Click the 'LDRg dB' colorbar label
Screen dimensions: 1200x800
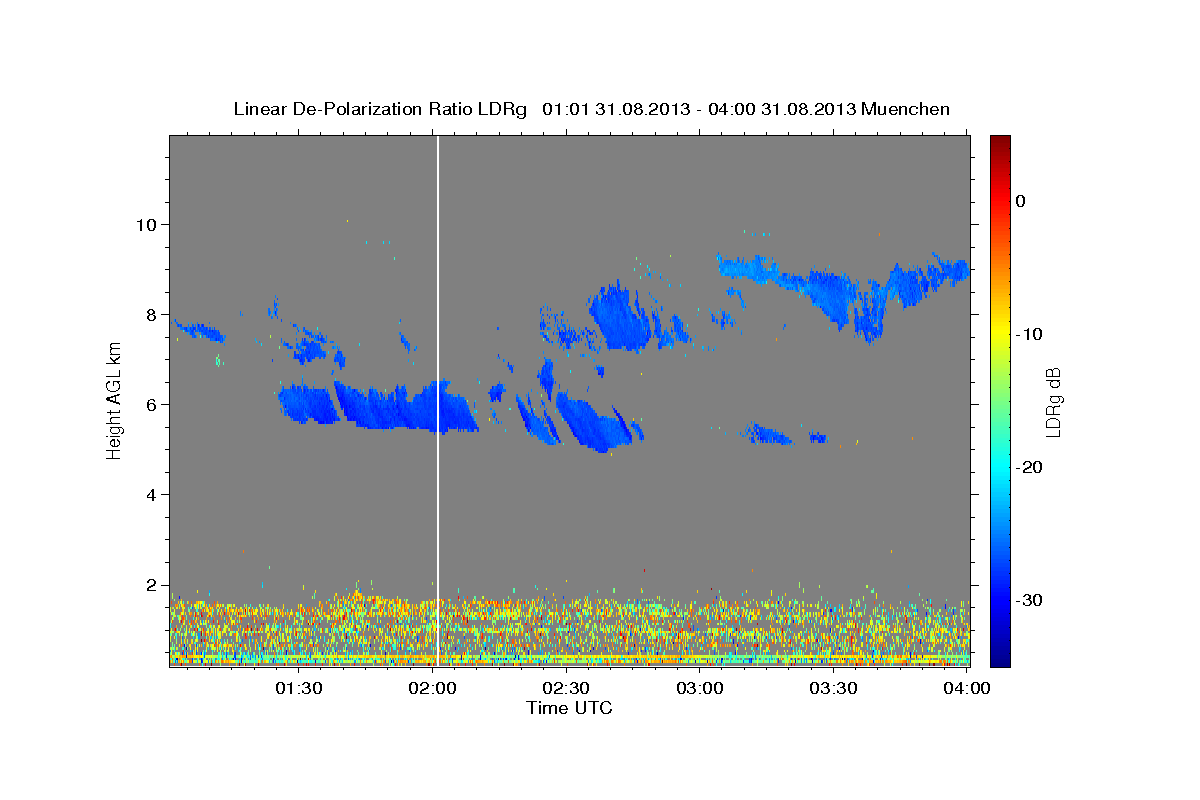(x=1052, y=402)
